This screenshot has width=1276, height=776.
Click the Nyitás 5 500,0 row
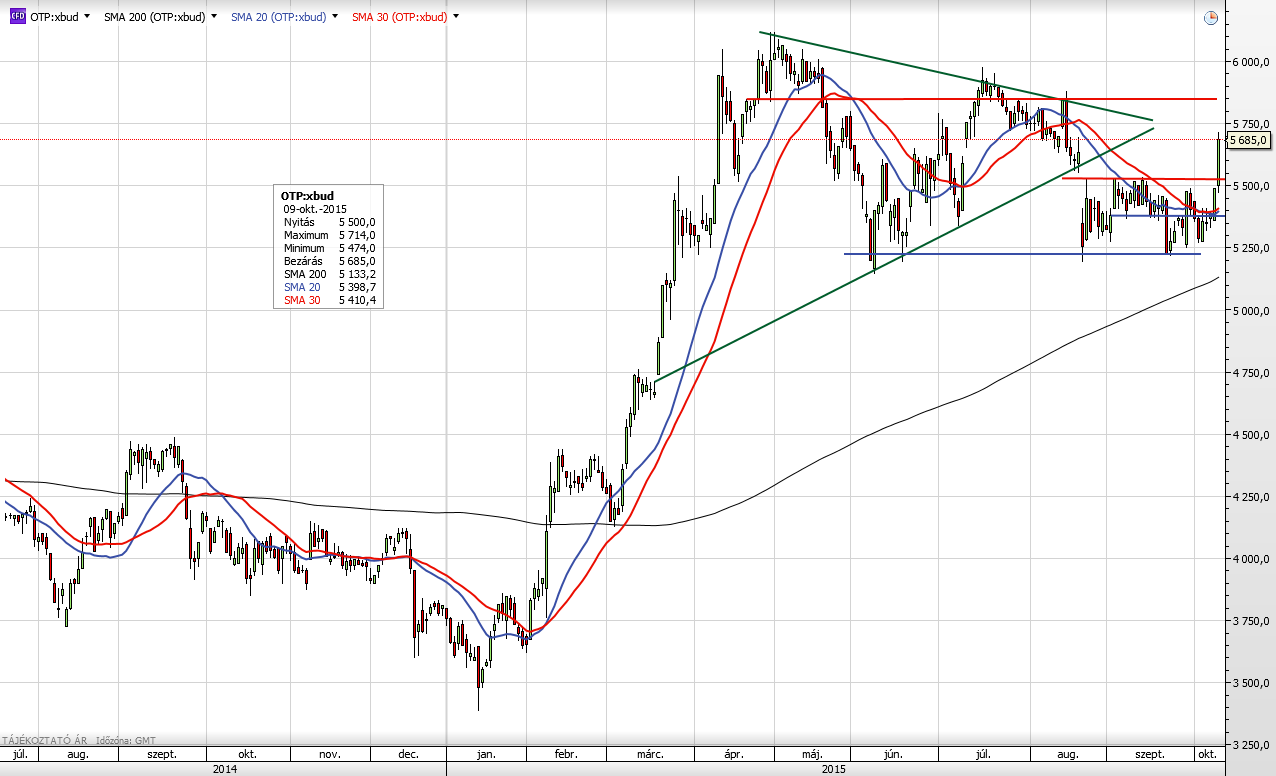pos(328,222)
